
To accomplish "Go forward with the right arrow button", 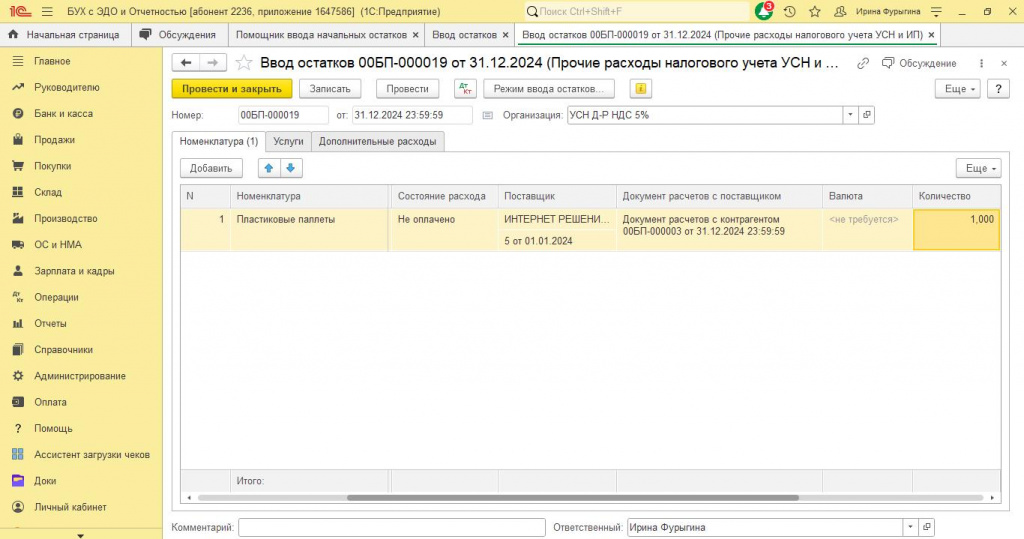I will point(213,63).
